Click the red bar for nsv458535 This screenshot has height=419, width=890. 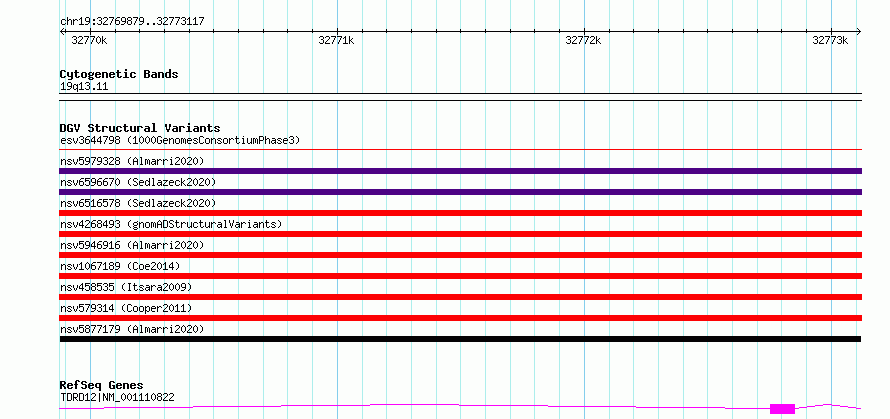[460, 297]
